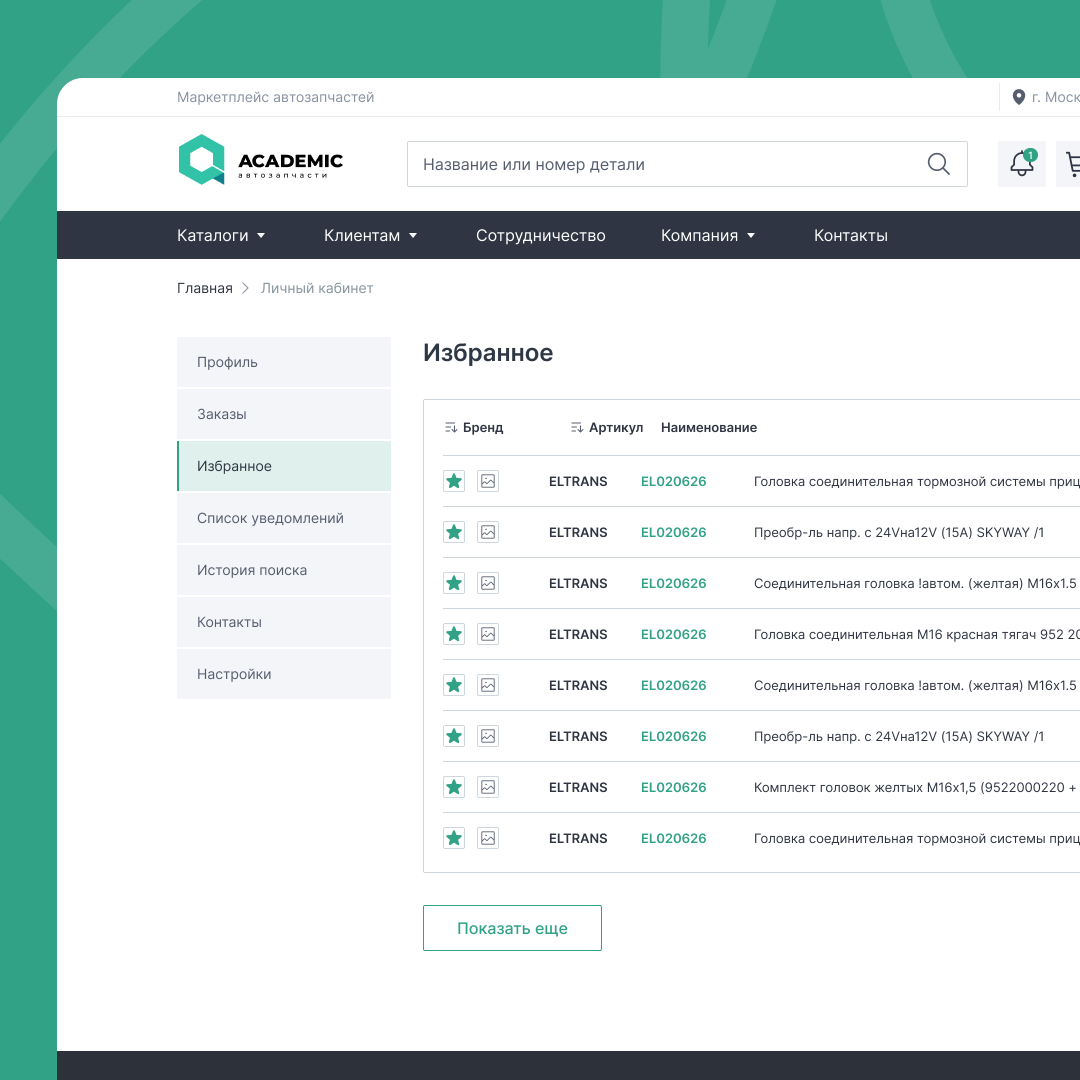1080x1080 pixels.
Task: Open notifications via the bell icon
Action: click(1021, 164)
